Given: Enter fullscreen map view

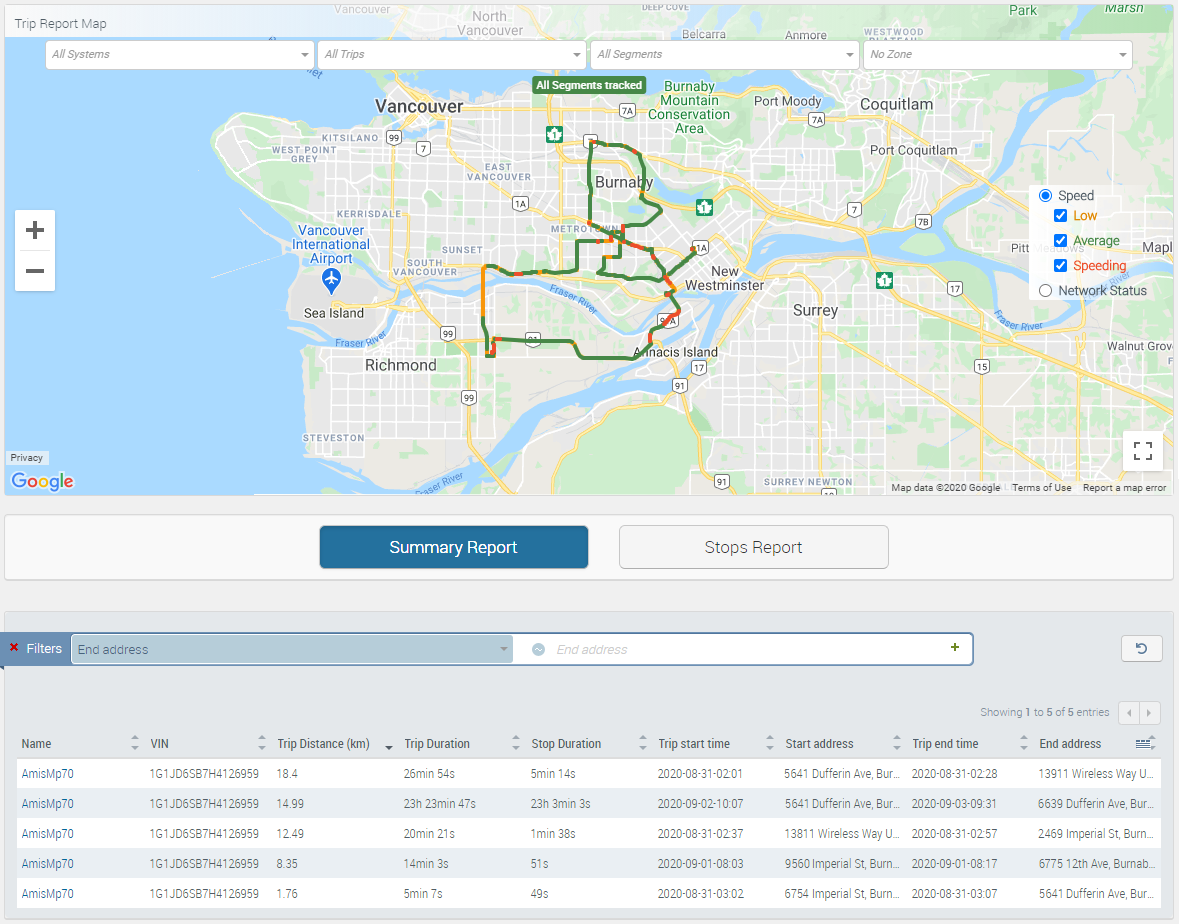Looking at the screenshot, I should click(x=1143, y=450).
